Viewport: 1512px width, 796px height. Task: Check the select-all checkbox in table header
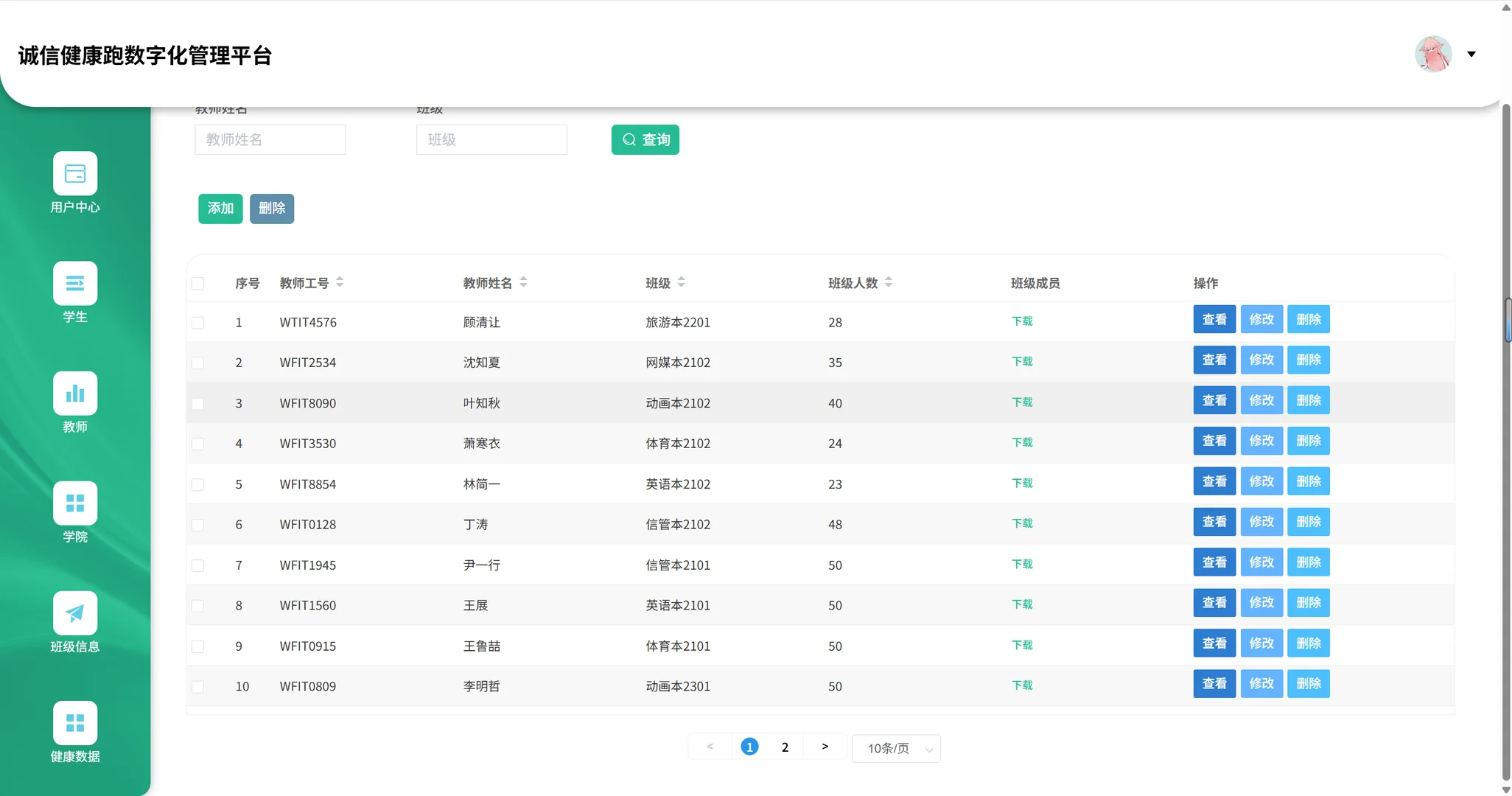coord(197,282)
